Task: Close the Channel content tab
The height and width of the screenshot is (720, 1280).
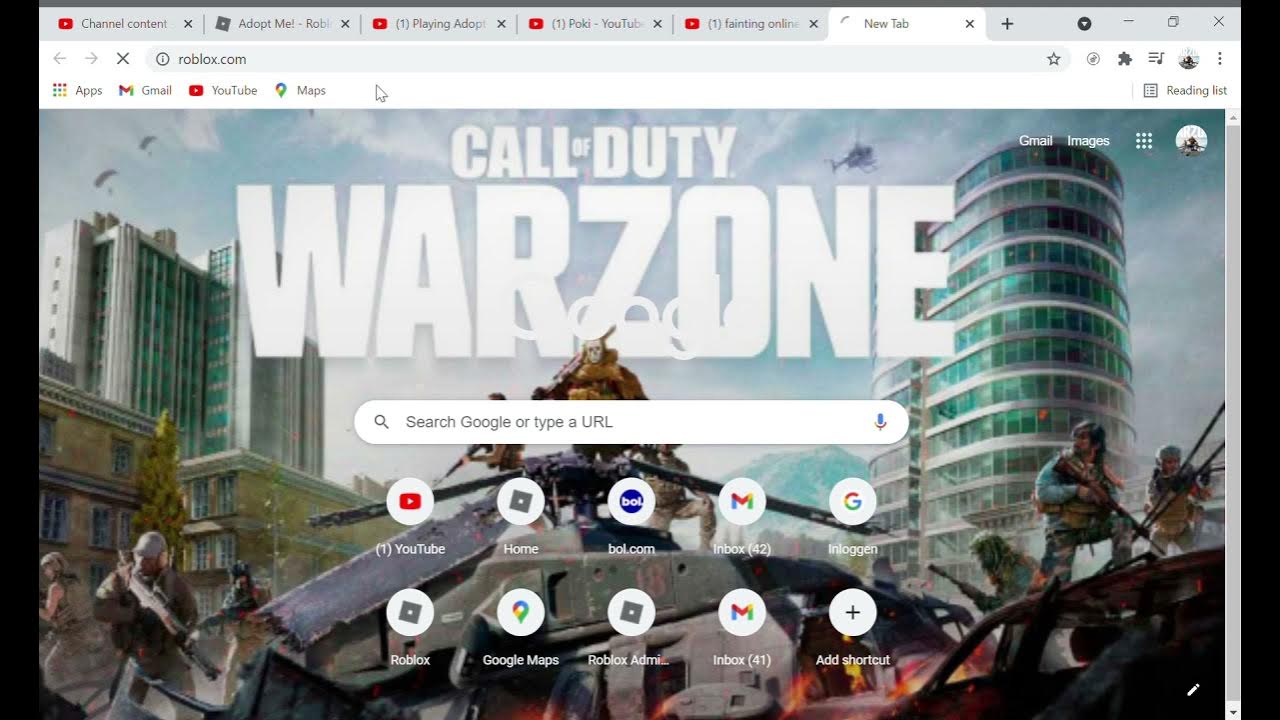Action: (188, 24)
